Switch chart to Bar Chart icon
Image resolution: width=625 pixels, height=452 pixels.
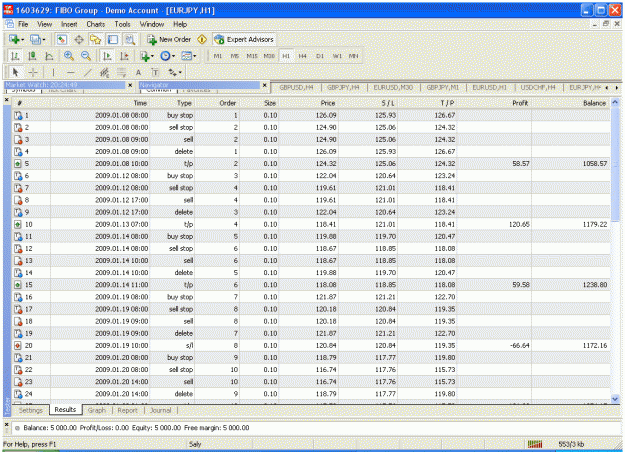coord(15,56)
